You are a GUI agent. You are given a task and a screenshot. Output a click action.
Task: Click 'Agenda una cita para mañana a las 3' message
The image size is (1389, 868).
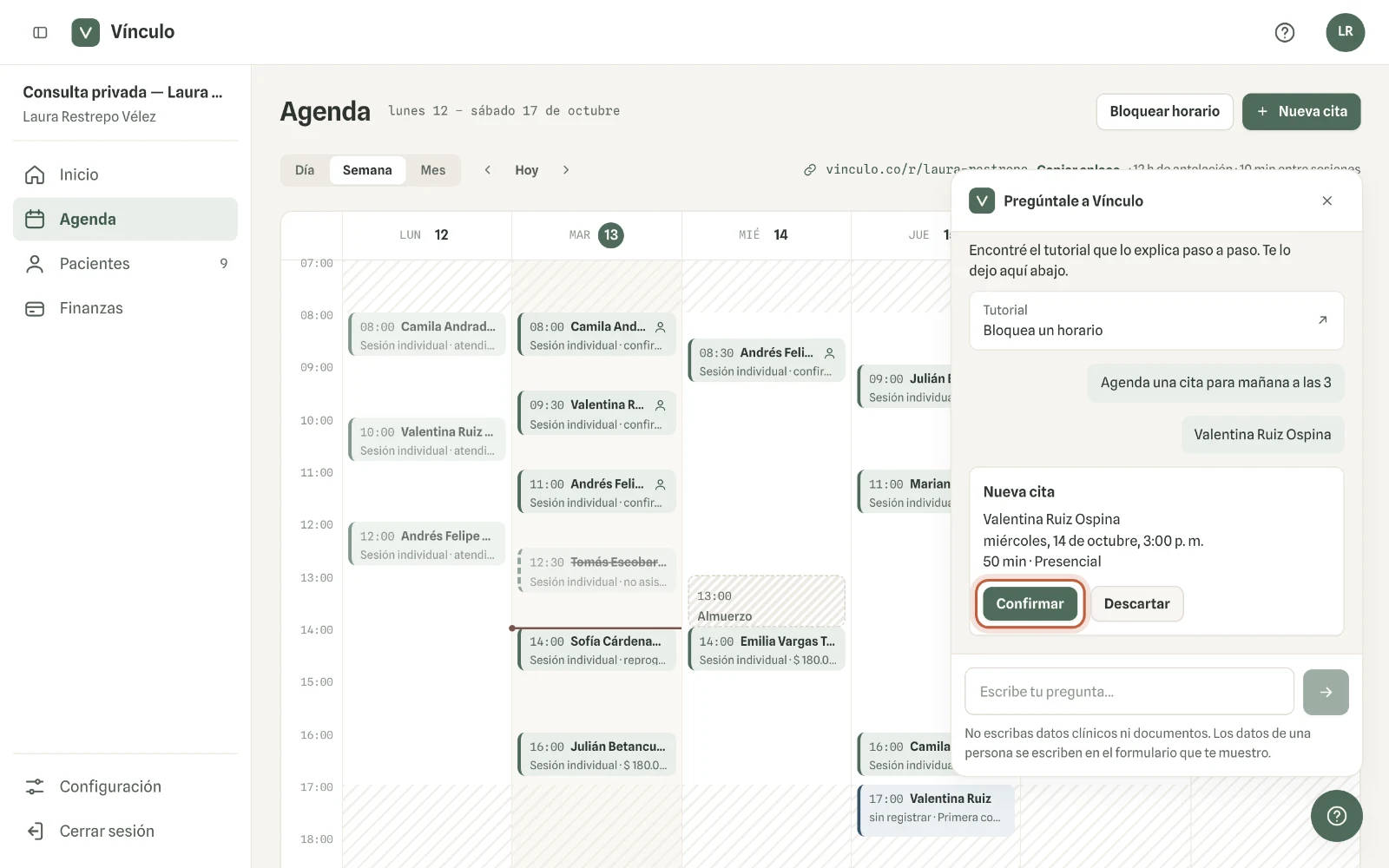pyautogui.click(x=1215, y=383)
